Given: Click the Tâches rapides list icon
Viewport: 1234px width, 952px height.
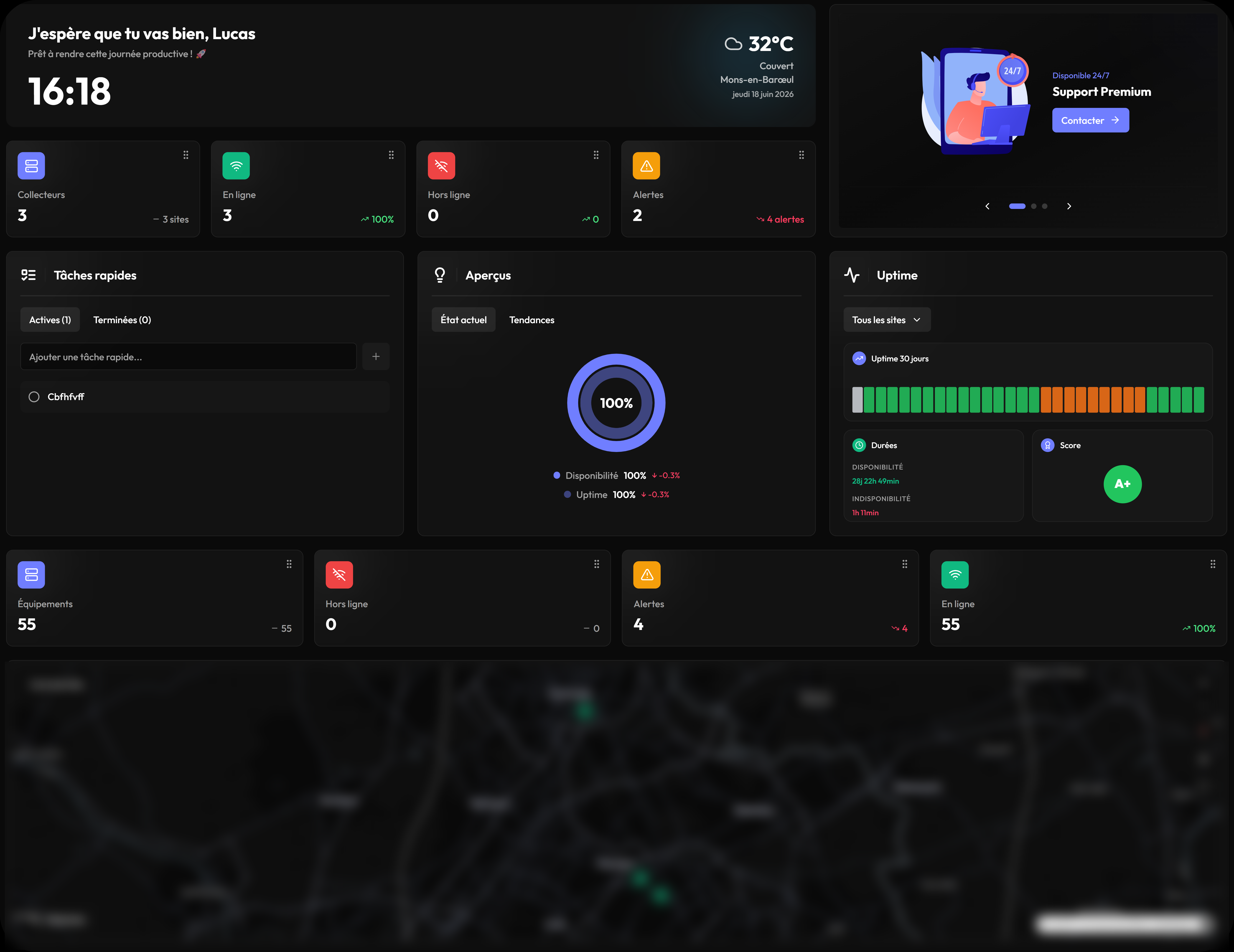Looking at the screenshot, I should tap(28, 275).
